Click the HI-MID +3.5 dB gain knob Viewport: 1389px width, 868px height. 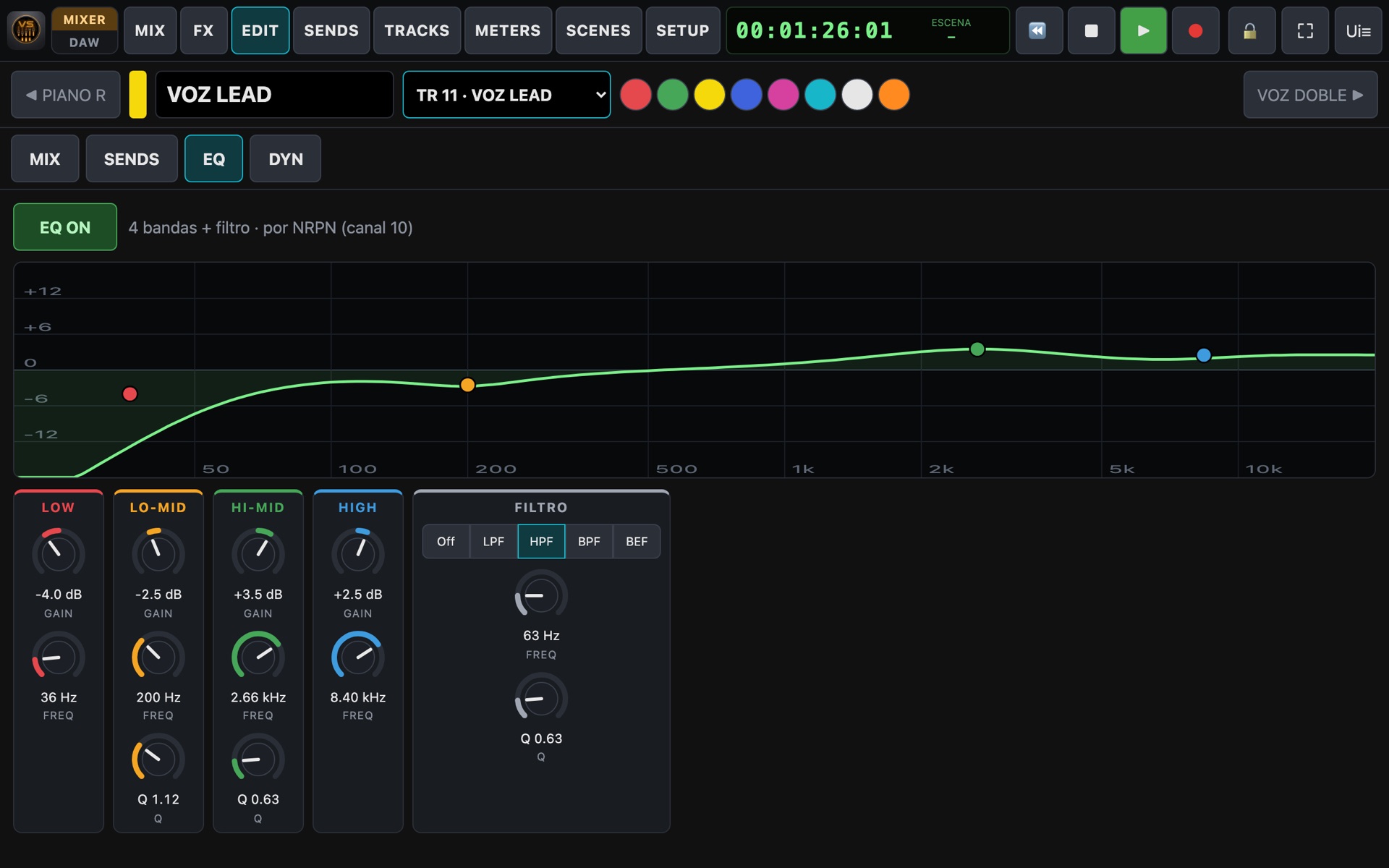click(258, 553)
